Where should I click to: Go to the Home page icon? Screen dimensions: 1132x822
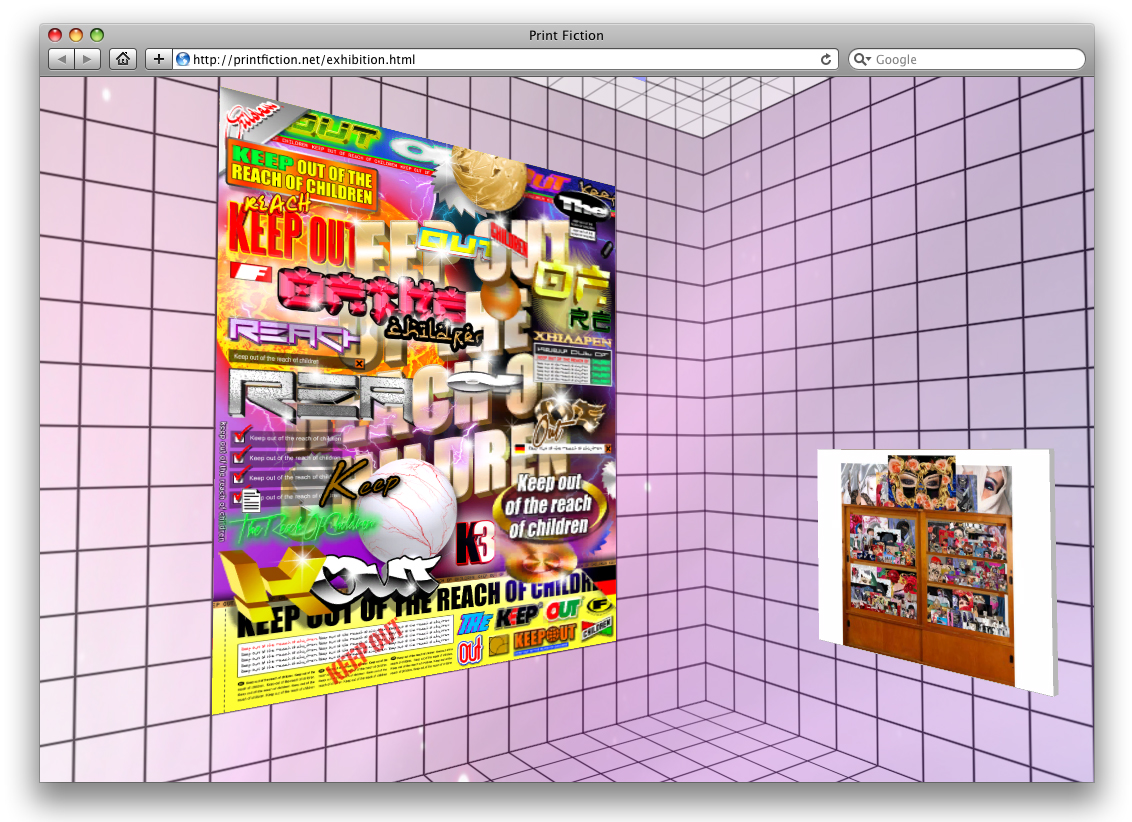pos(122,59)
